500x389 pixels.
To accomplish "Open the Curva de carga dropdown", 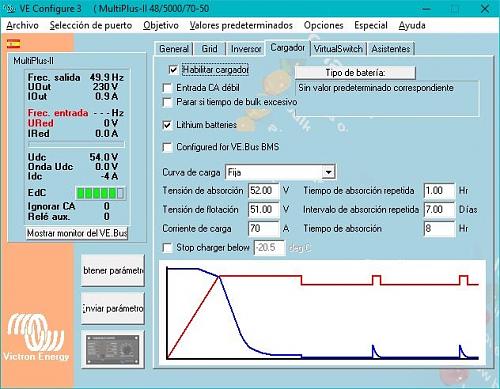I will 328,172.
